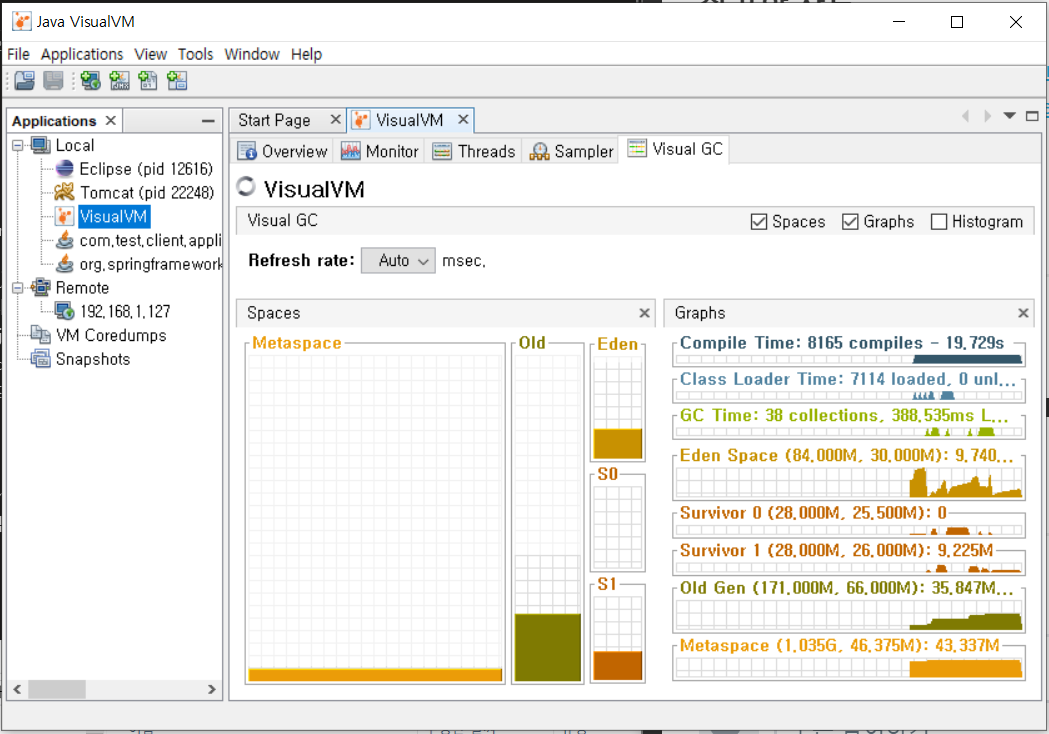Click the Old generation fill bar
Viewport: 1049px width, 734px height.
coord(548,647)
